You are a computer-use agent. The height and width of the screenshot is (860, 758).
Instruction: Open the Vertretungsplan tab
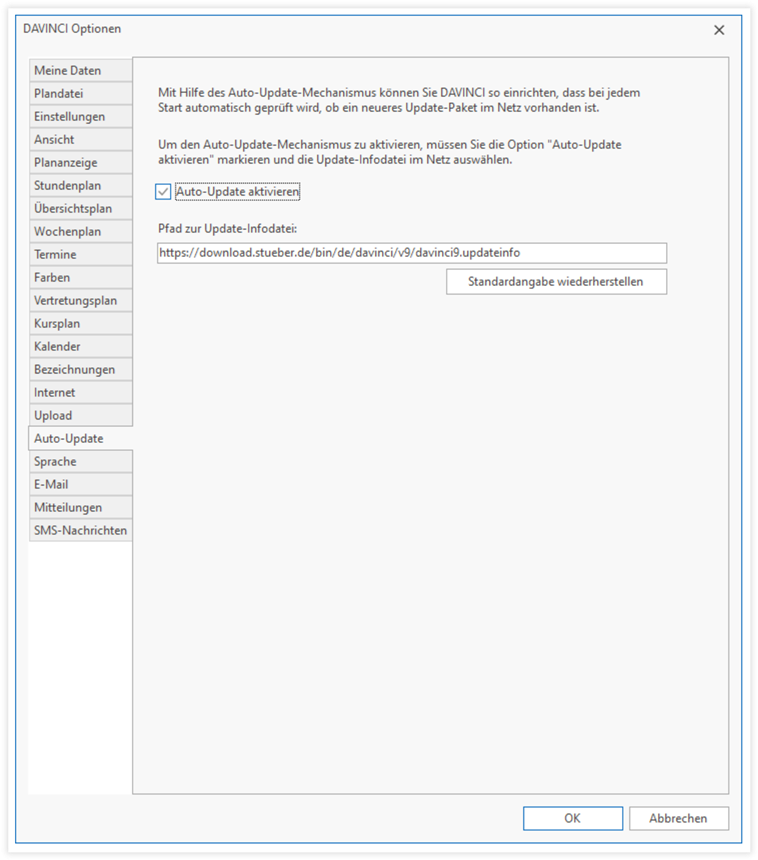81,301
